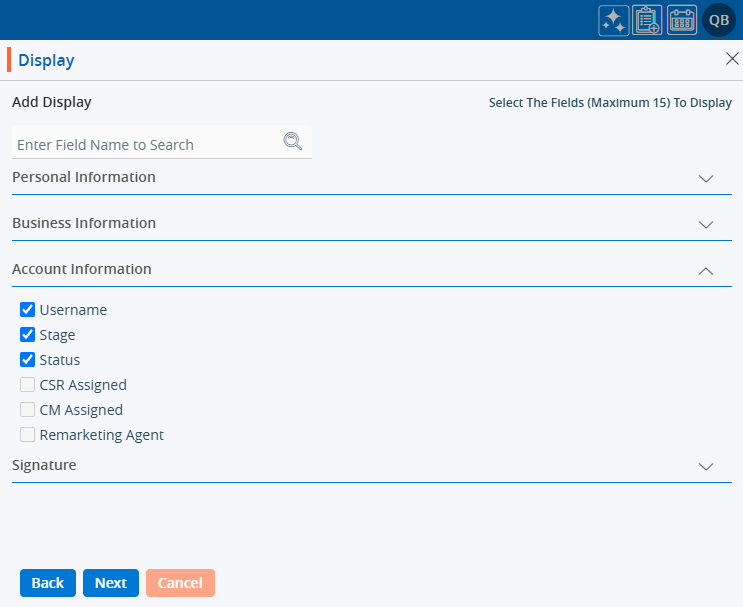
Task: Expand the Signature section chevron
Action: (x=706, y=466)
